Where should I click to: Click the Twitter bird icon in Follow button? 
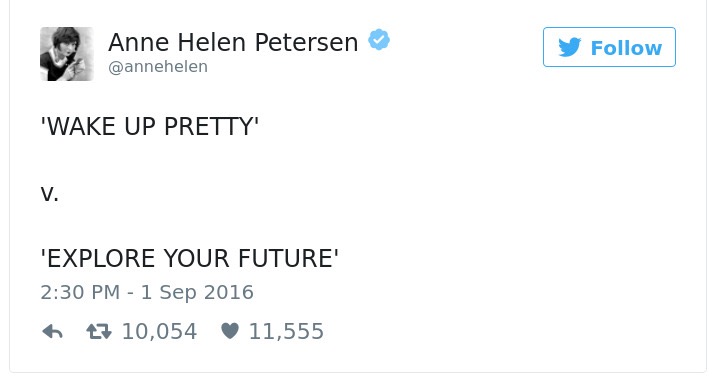coord(570,47)
